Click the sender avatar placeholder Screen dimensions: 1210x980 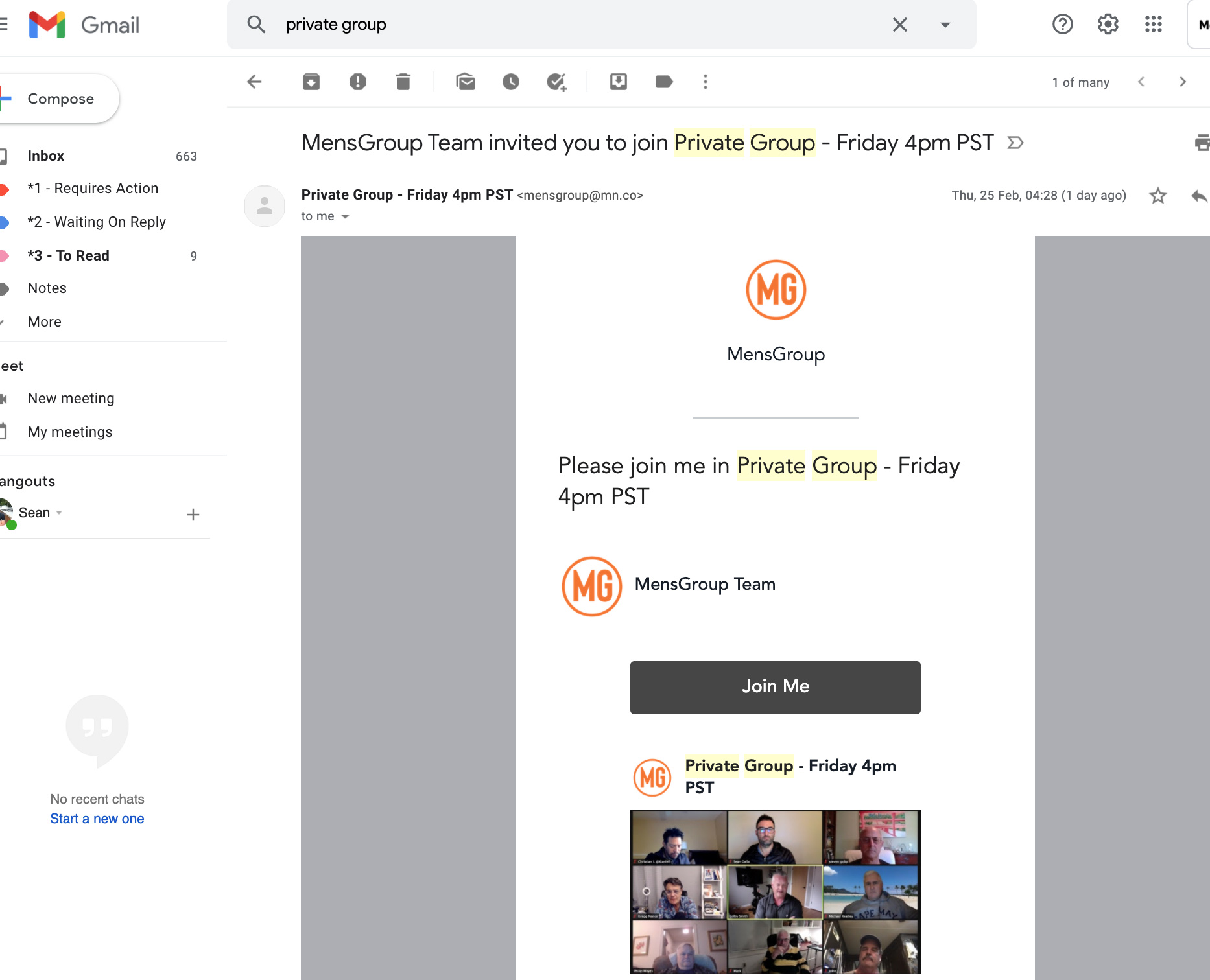(265, 206)
